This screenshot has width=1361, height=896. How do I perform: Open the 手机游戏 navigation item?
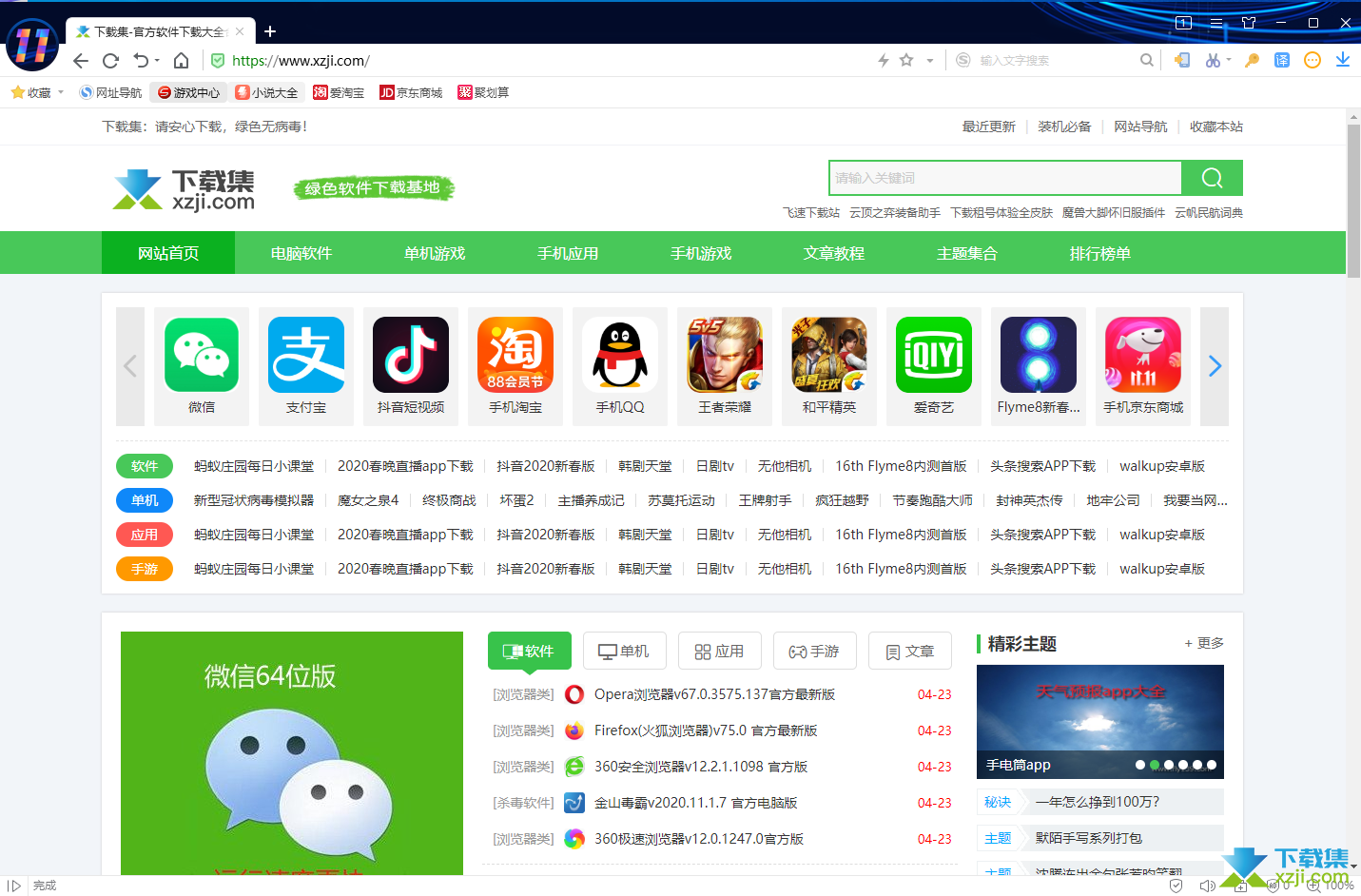click(701, 253)
